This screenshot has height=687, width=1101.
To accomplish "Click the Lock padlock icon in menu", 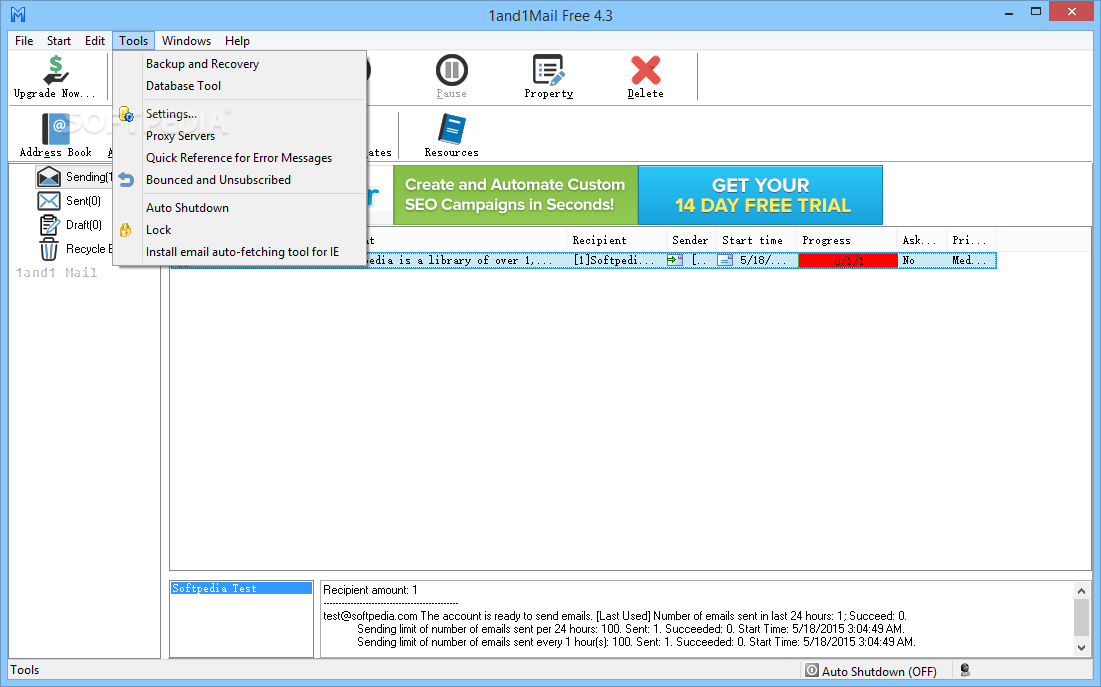I will click(126, 230).
